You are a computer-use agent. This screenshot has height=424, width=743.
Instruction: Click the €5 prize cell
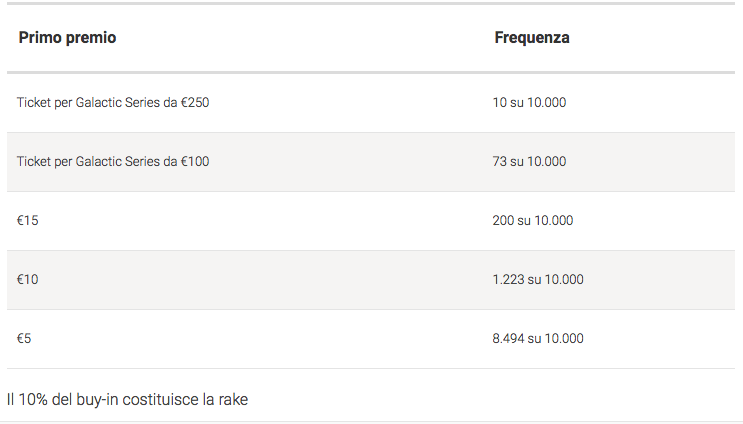point(24,338)
